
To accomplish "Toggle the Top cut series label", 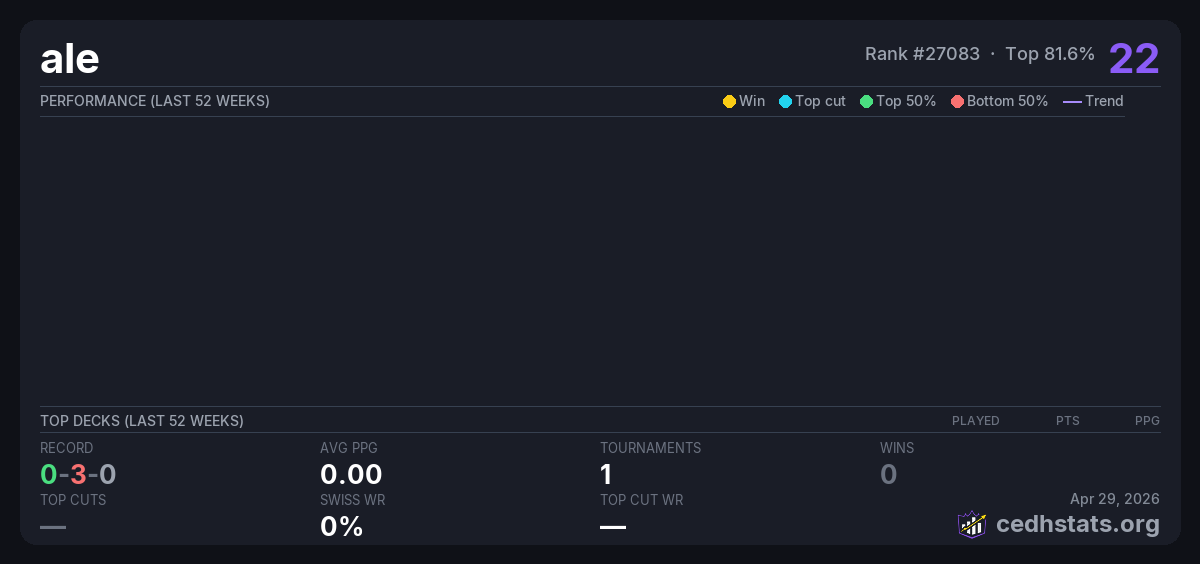I will click(x=820, y=101).
